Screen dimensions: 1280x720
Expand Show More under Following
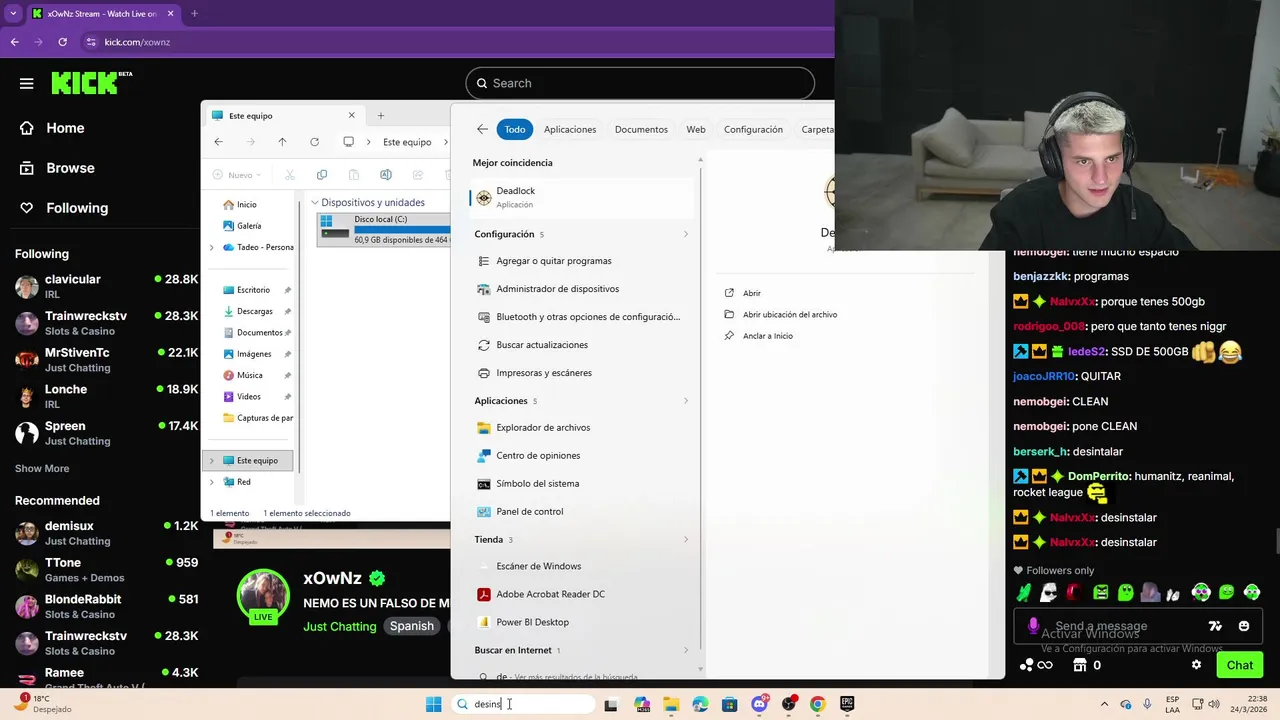[42, 468]
